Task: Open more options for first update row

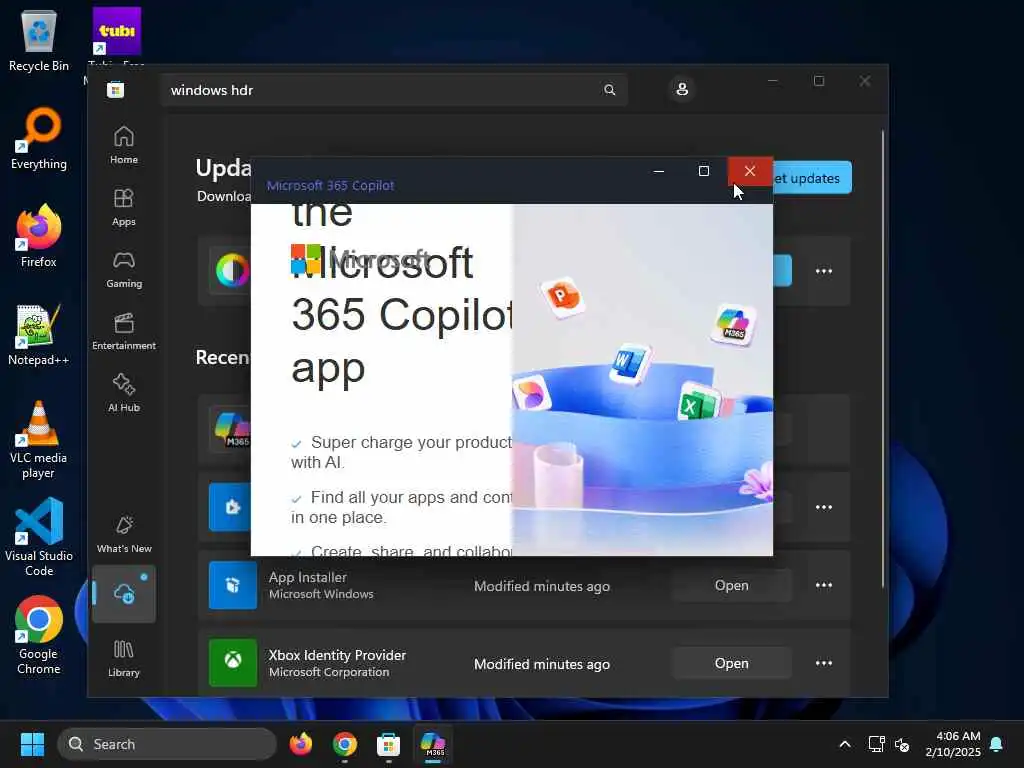Action: click(x=824, y=271)
